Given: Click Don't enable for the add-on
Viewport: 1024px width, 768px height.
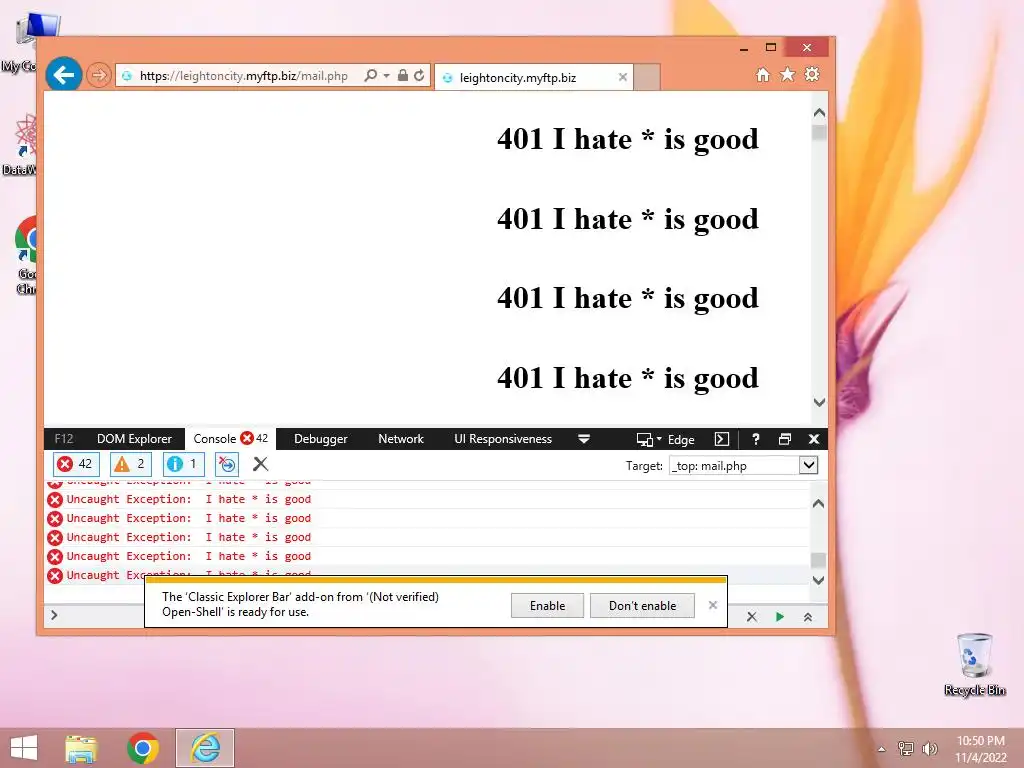Looking at the screenshot, I should [x=643, y=605].
